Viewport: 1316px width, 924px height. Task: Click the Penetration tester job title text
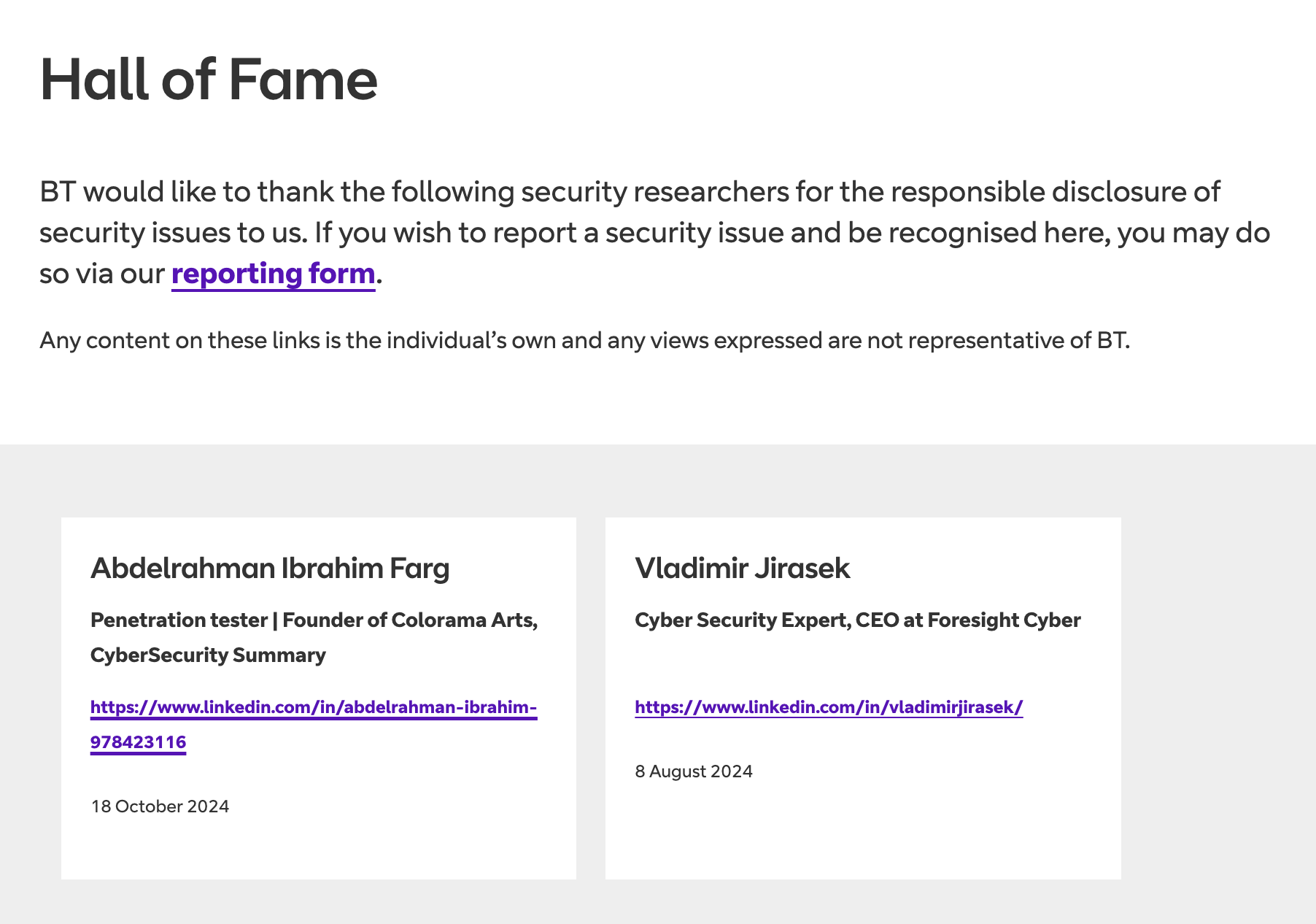pyautogui.click(x=179, y=620)
